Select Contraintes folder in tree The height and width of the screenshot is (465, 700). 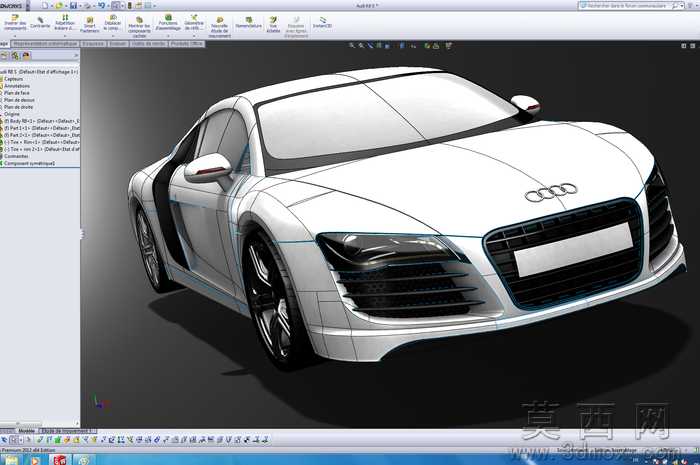point(16,157)
